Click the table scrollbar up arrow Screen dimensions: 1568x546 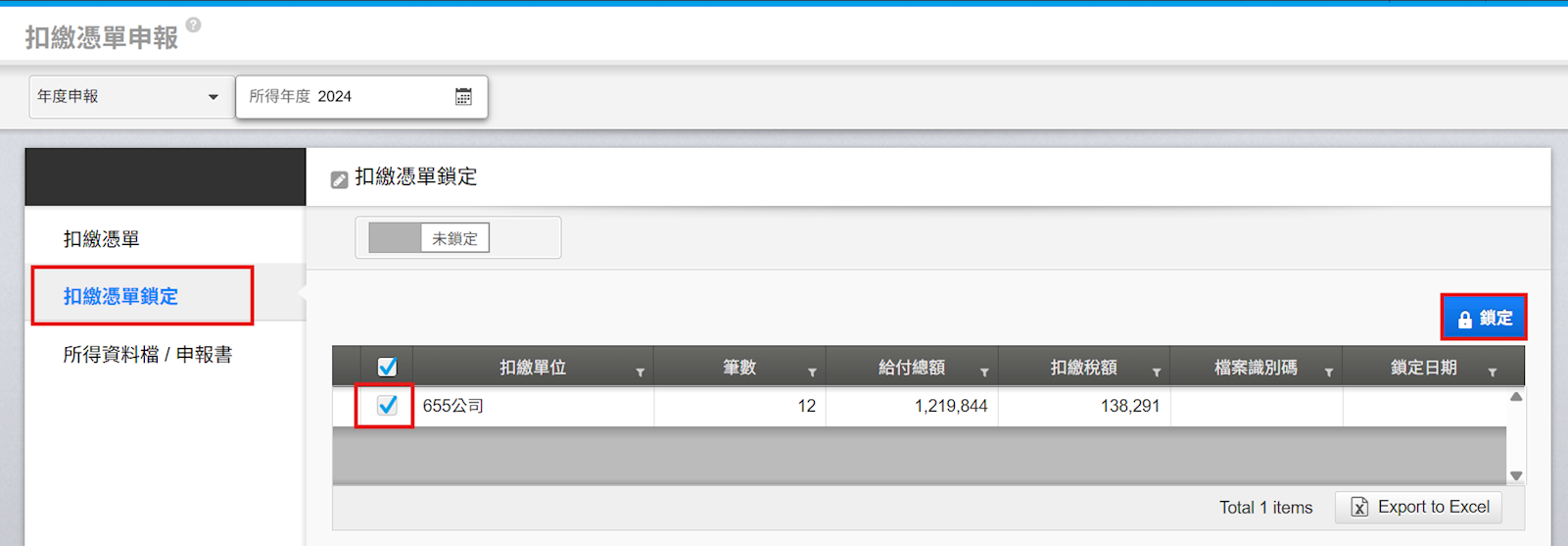(x=1516, y=397)
